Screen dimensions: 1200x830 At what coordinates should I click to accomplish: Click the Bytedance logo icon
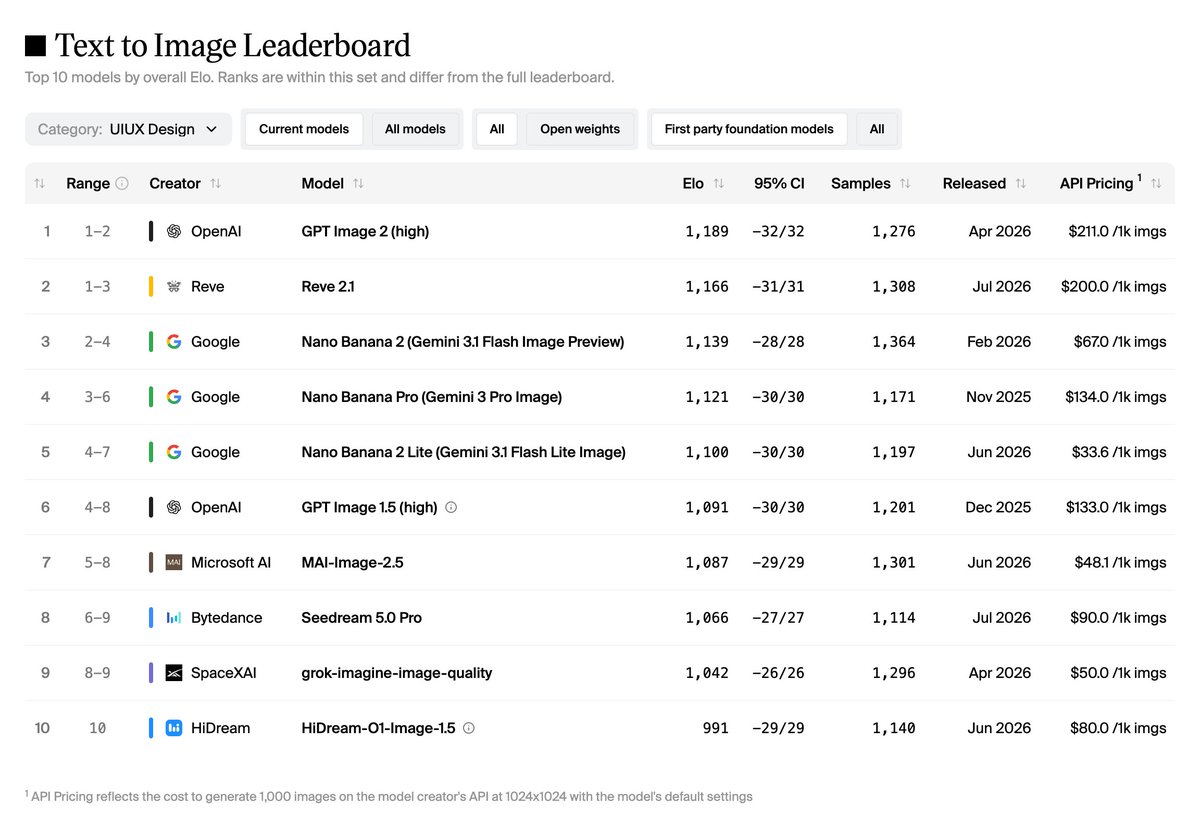[174, 617]
